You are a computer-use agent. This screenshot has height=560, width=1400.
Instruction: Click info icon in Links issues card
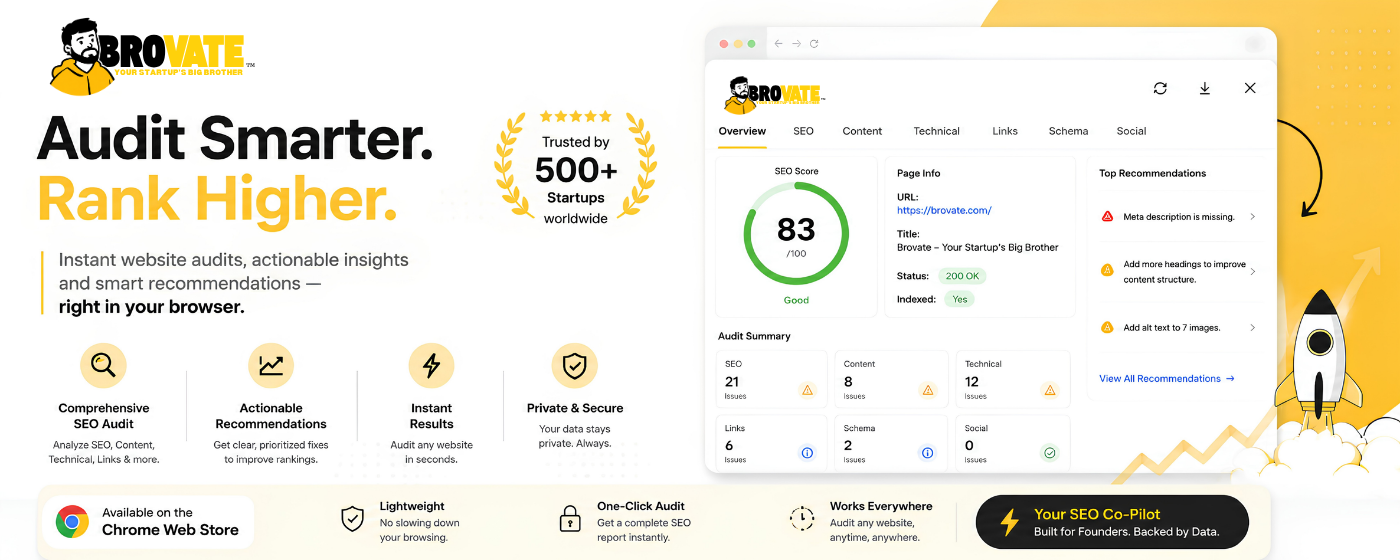click(807, 453)
